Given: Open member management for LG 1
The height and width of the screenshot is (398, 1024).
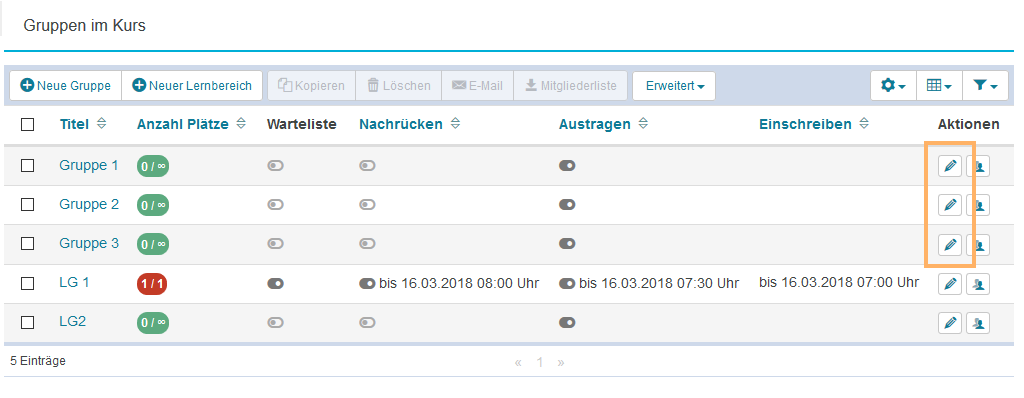Looking at the screenshot, I should pyautogui.click(x=978, y=284).
